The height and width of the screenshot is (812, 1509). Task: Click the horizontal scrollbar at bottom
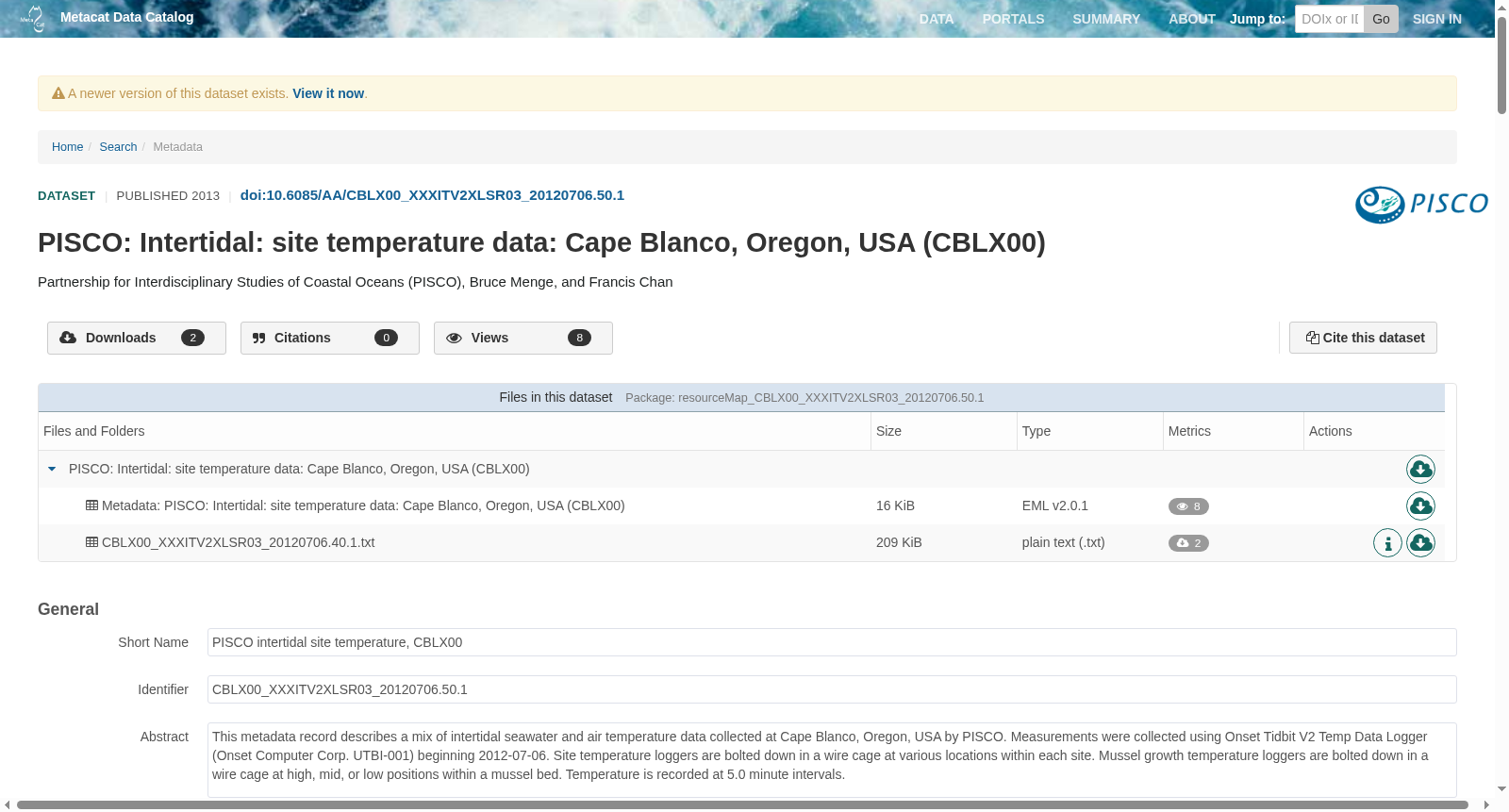(742, 804)
